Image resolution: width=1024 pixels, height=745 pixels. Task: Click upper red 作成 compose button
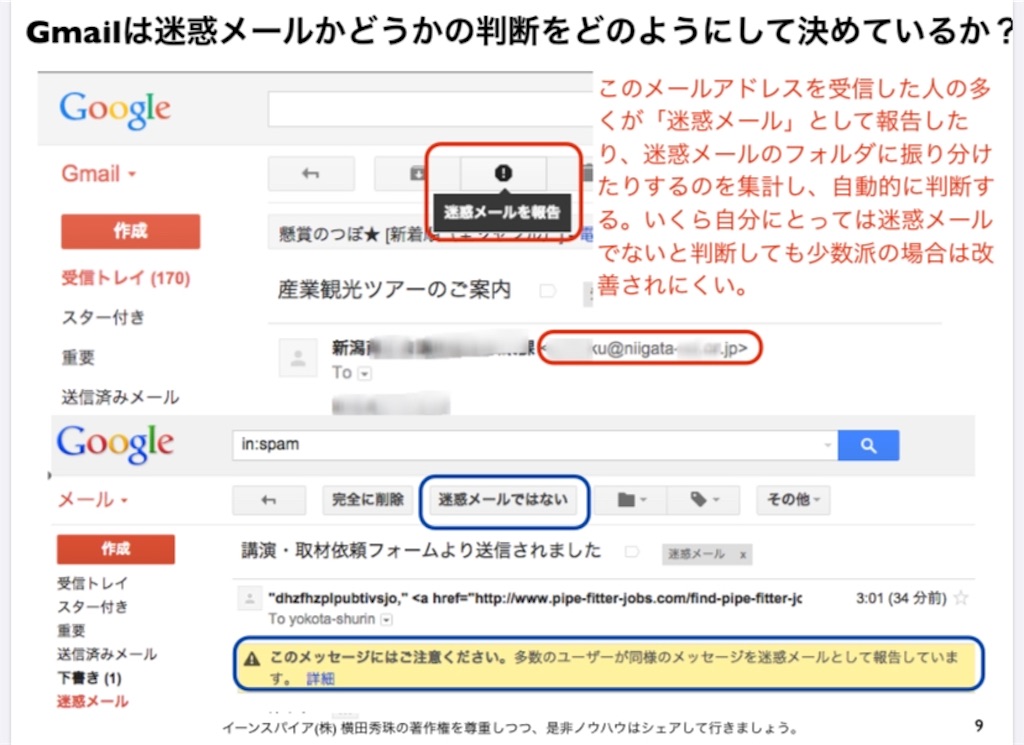pyautogui.click(x=131, y=231)
